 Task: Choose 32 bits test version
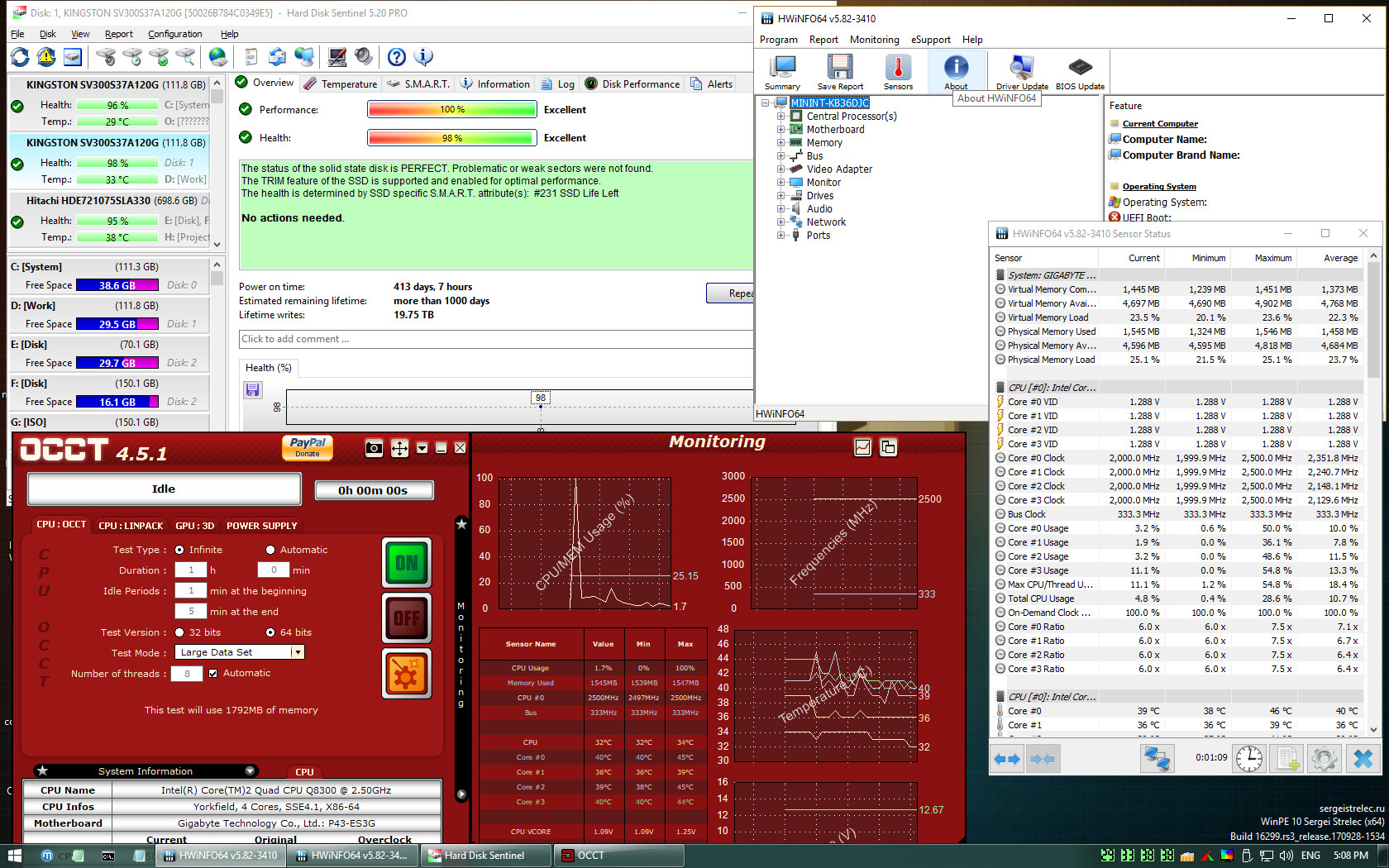(x=179, y=632)
